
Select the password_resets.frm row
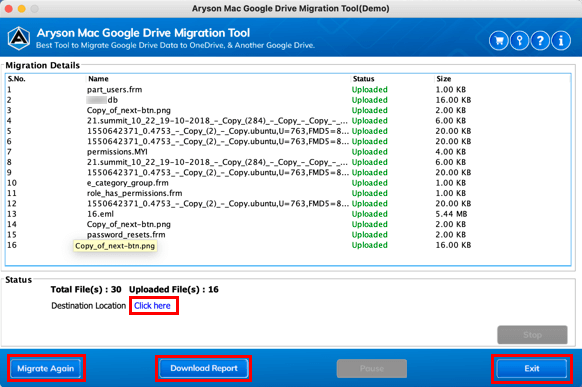[288, 235]
